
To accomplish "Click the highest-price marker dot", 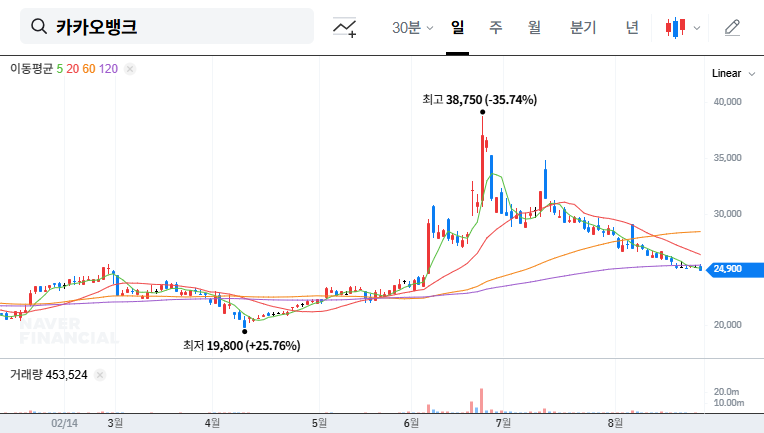I will 482,112.
